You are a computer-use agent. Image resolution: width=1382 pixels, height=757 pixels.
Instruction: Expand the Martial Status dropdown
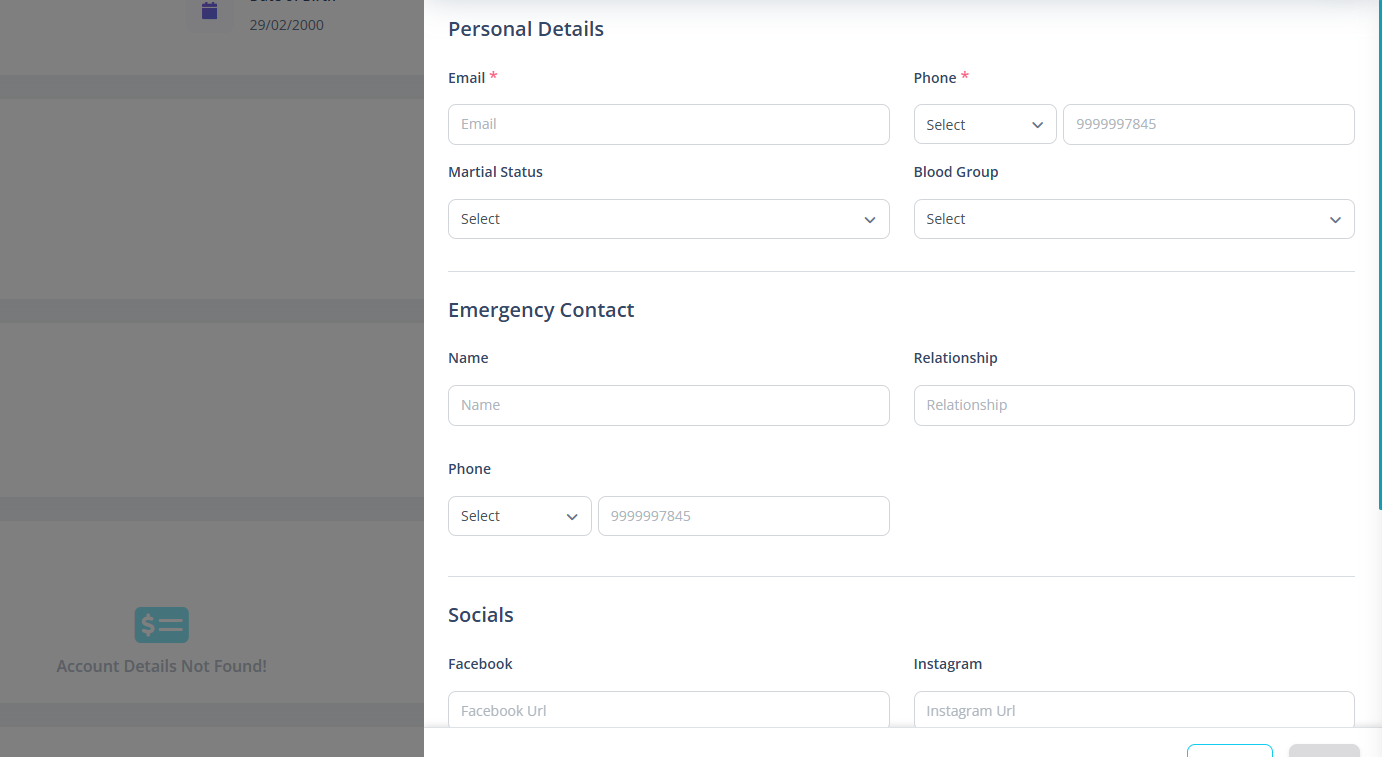669,219
